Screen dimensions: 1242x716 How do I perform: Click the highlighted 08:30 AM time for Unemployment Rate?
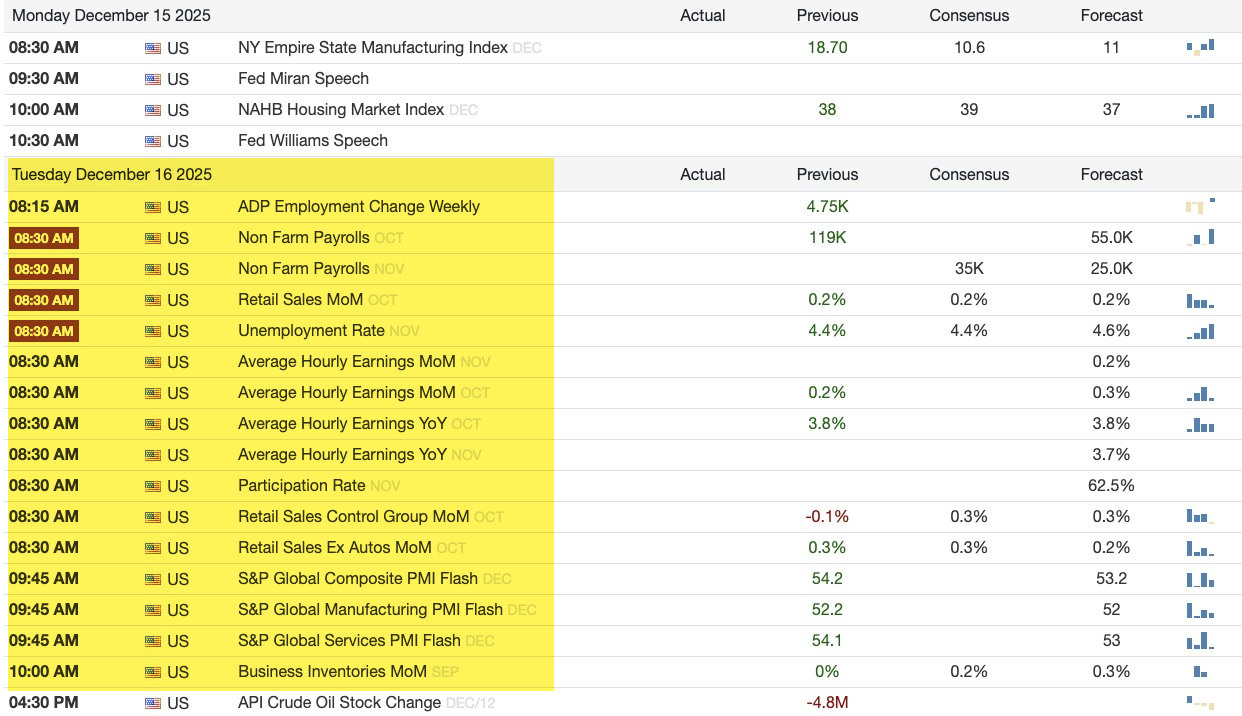[44, 331]
